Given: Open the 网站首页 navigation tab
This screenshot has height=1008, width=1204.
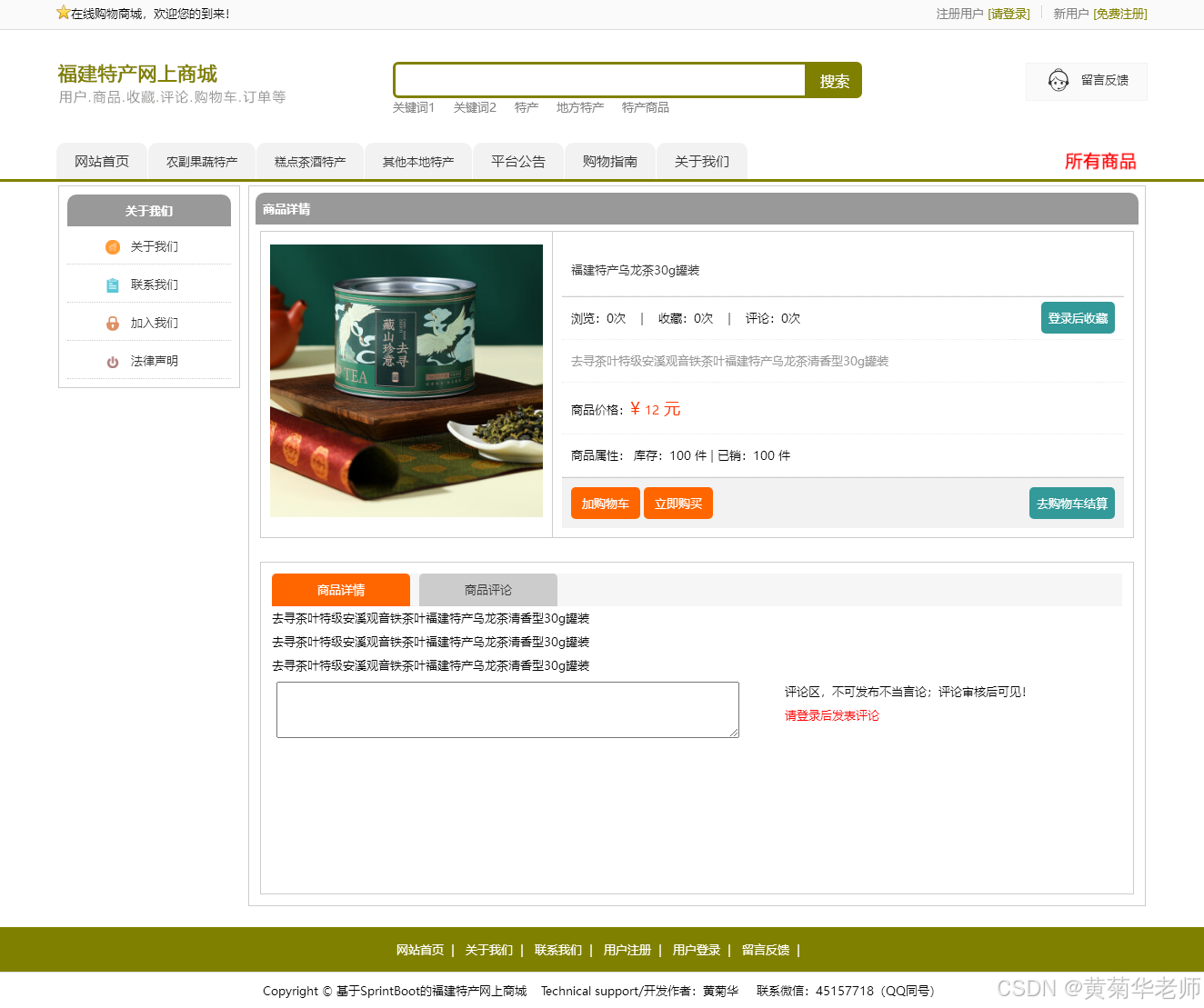Looking at the screenshot, I should pyautogui.click(x=102, y=161).
